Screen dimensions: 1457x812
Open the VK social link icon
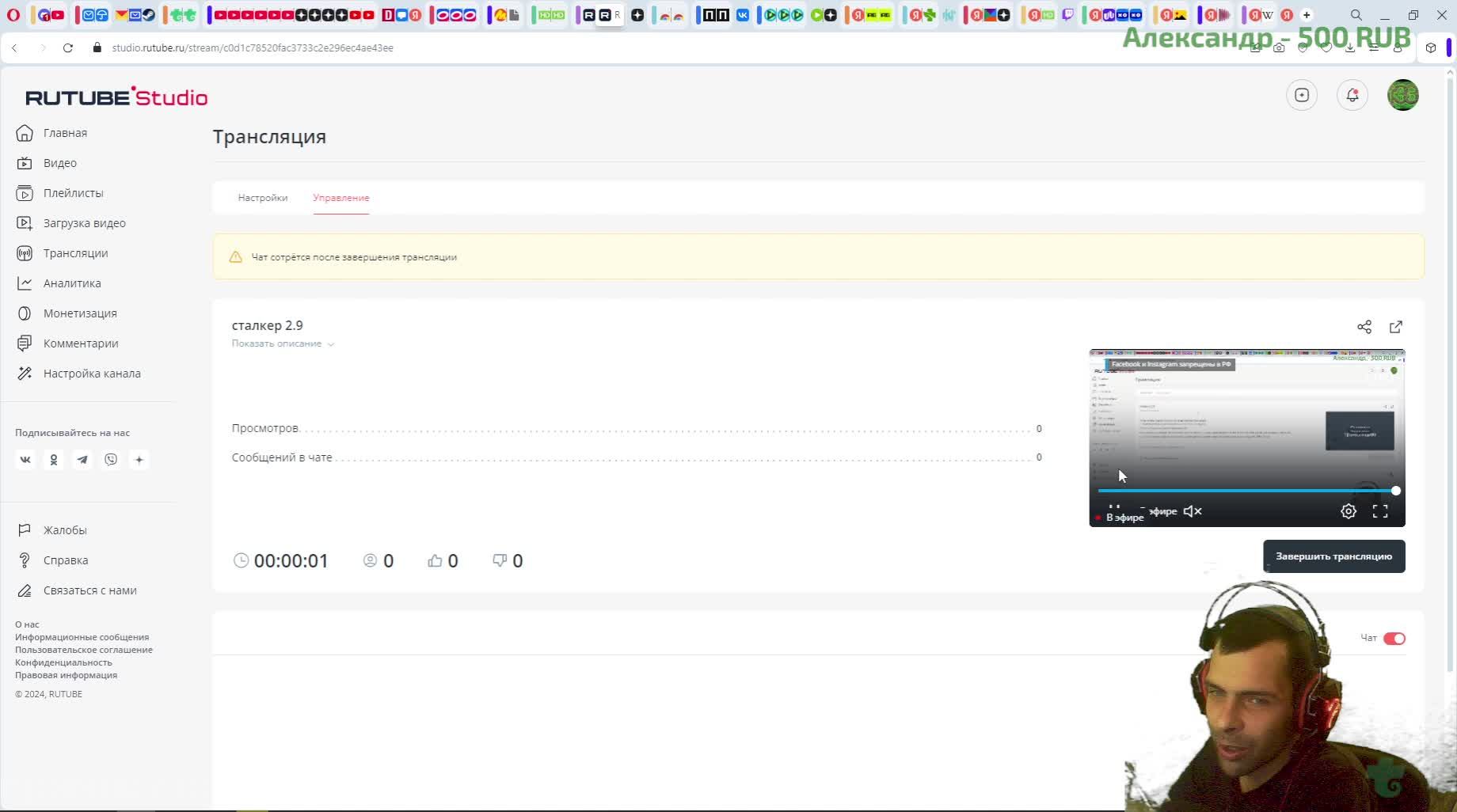pyautogui.click(x=25, y=460)
